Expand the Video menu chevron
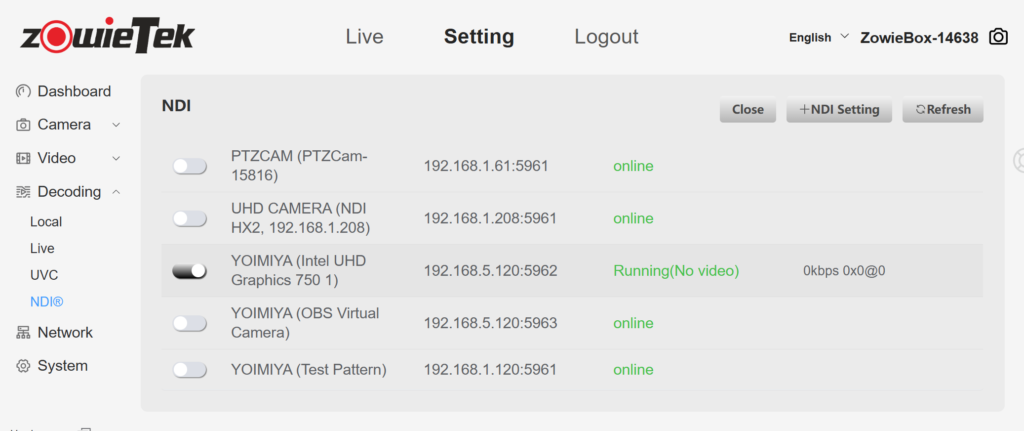 [x=116, y=158]
